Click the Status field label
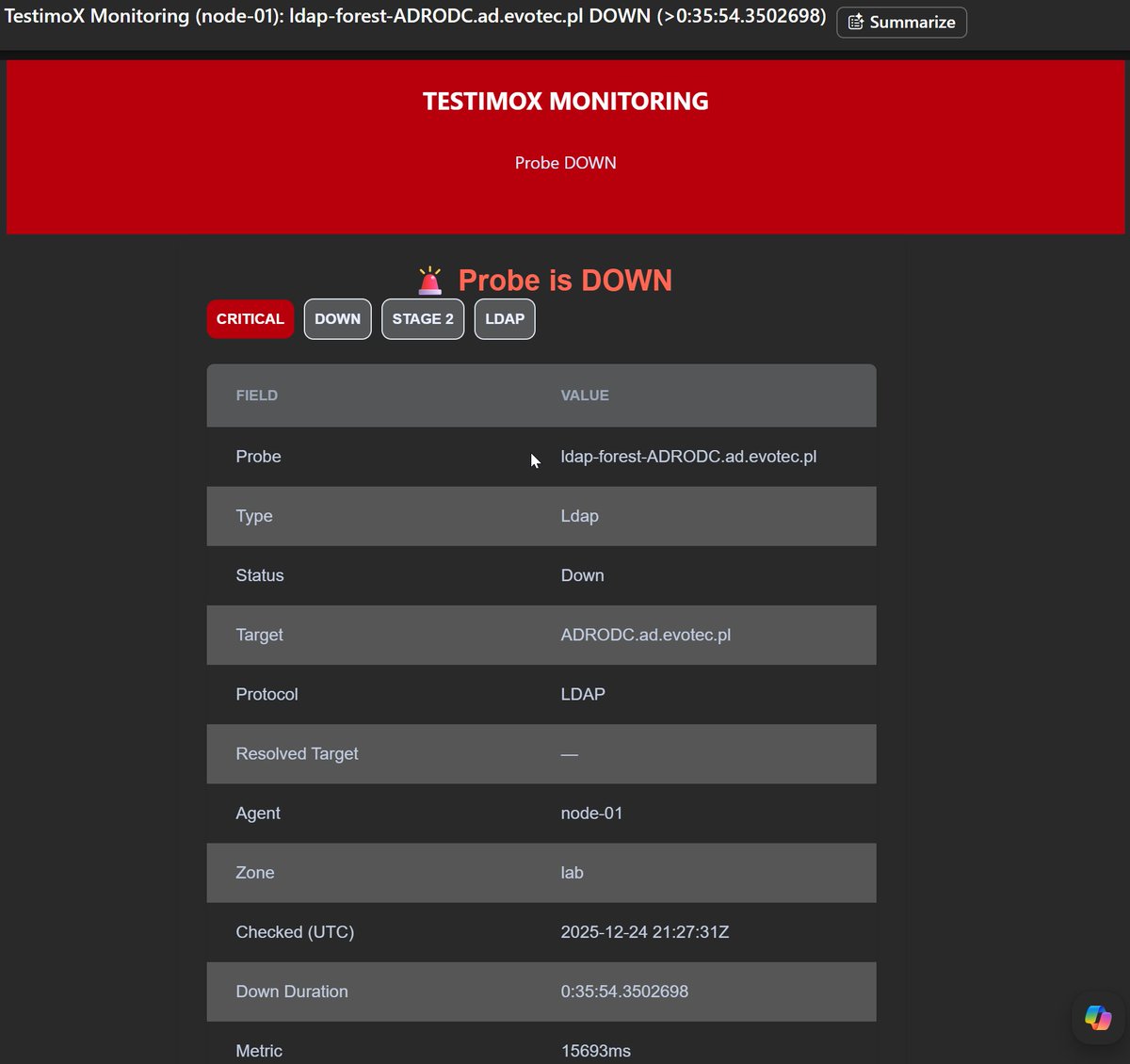This screenshot has width=1130, height=1064. [x=260, y=575]
